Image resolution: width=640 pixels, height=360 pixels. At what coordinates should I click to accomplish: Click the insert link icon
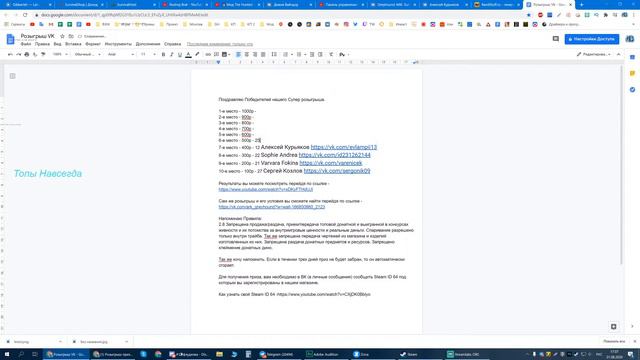[208, 54]
